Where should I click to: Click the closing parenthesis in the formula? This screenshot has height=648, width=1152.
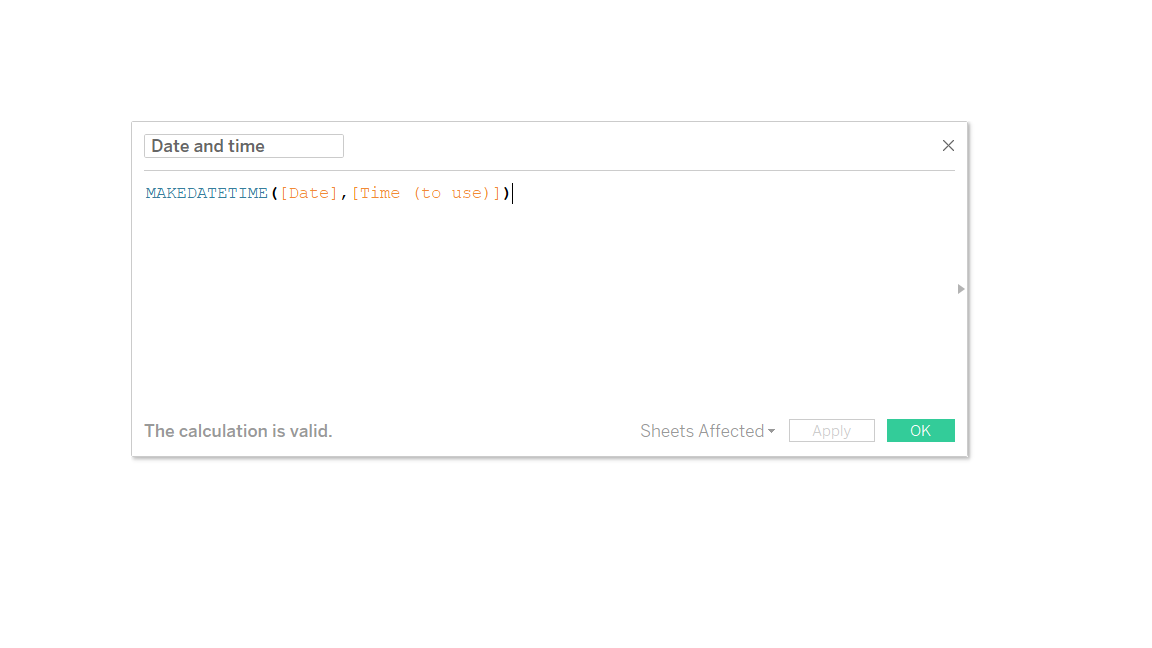tap(506, 192)
